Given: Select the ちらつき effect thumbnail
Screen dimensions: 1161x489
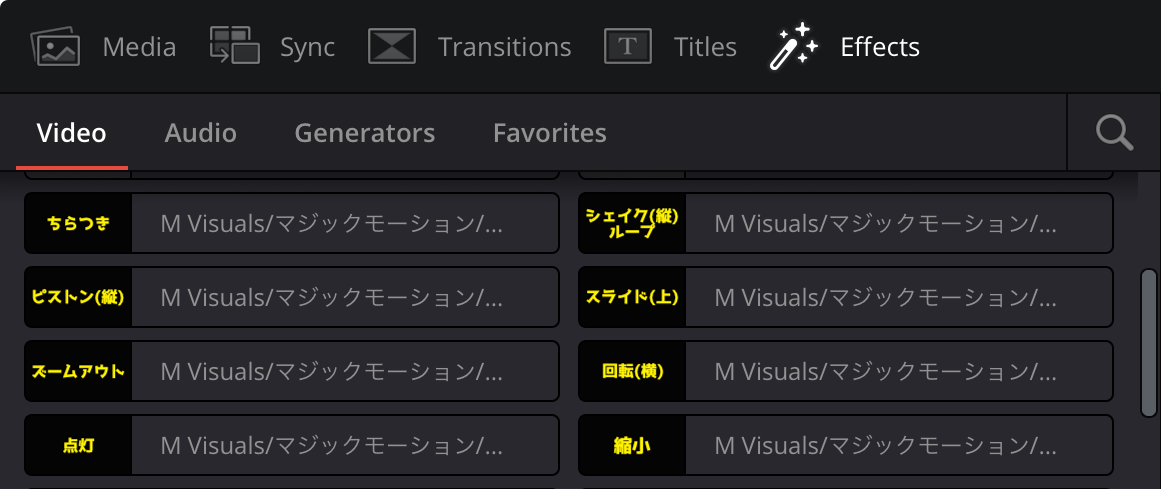Looking at the screenshot, I should (x=79, y=223).
